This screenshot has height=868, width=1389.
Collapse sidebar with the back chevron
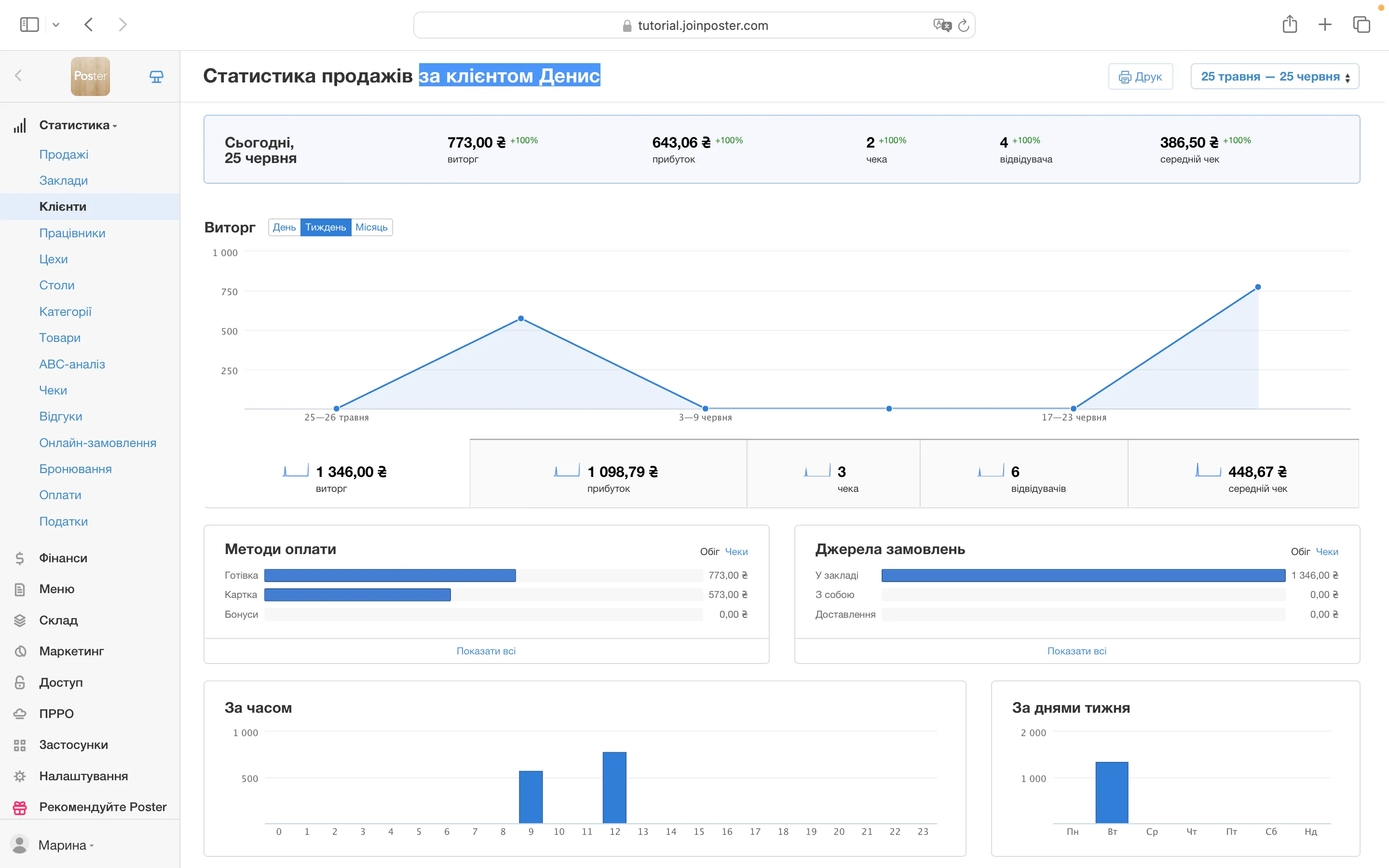18,76
